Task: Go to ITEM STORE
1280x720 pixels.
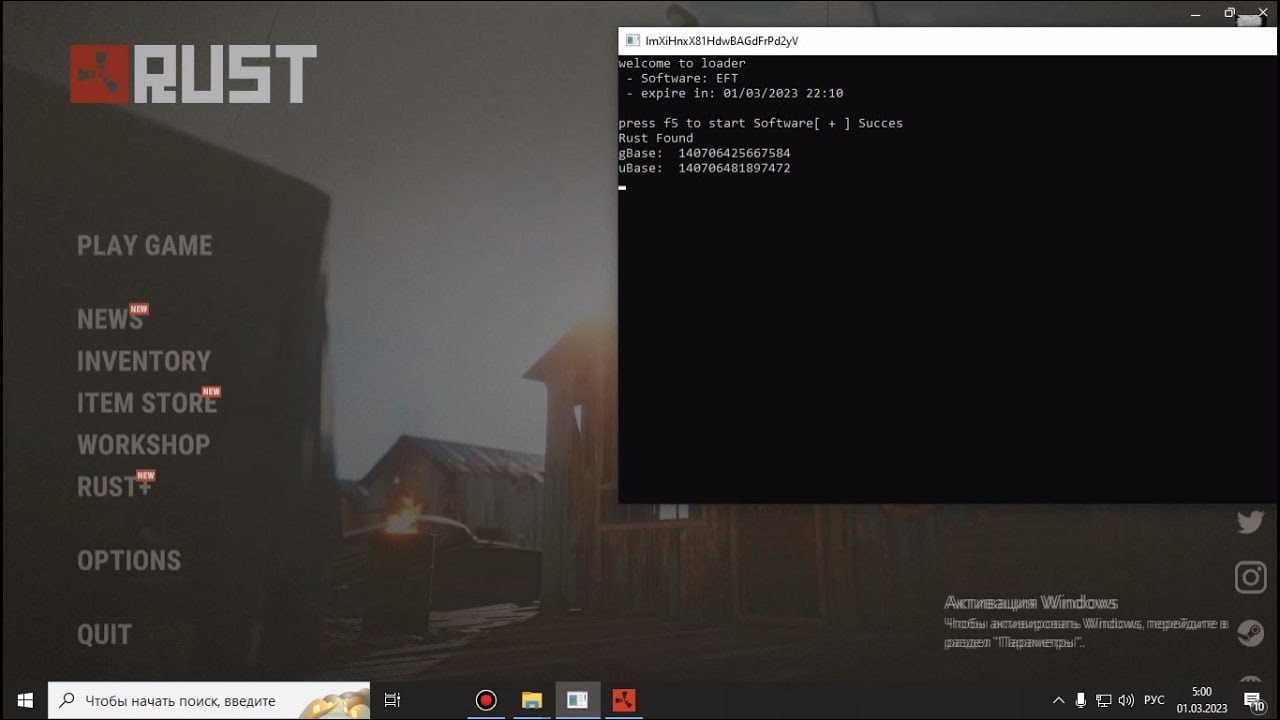Action: pyautogui.click(x=147, y=403)
